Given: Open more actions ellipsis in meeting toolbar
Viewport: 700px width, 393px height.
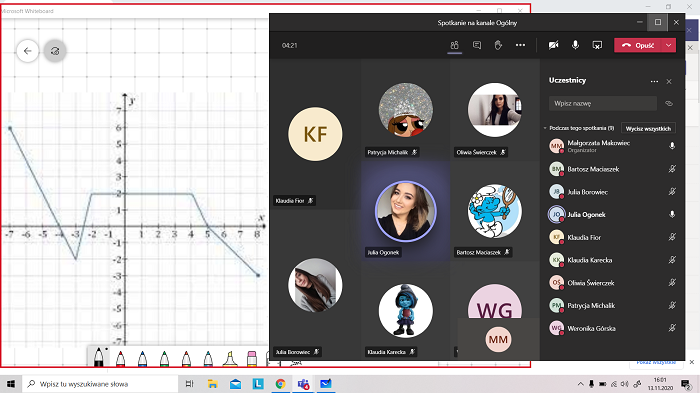Looking at the screenshot, I should point(520,45).
